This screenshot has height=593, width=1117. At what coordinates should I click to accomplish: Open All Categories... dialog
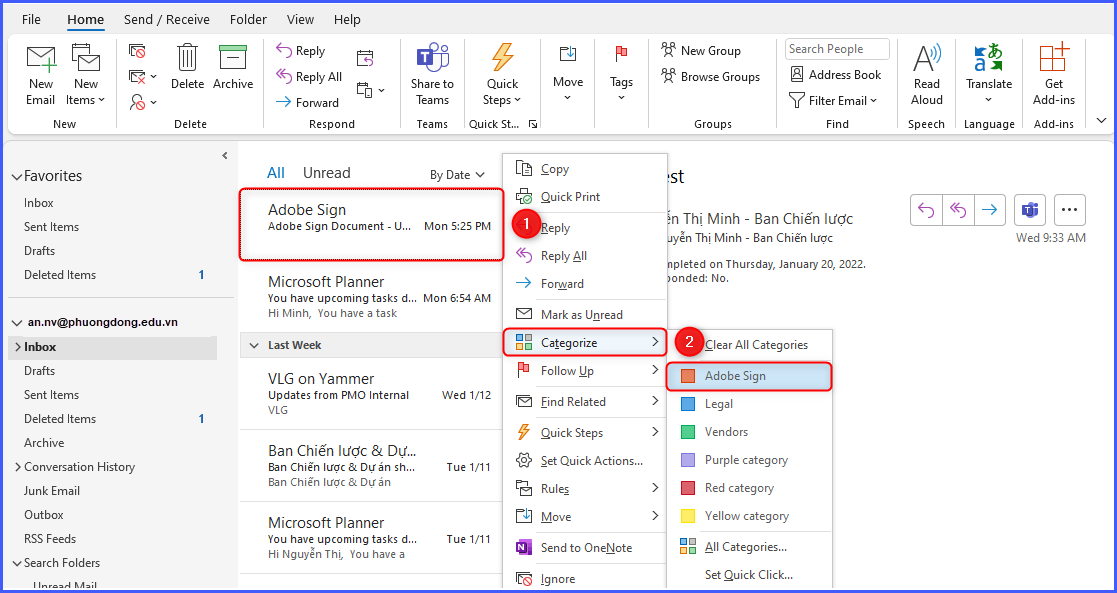click(x=749, y=547)
